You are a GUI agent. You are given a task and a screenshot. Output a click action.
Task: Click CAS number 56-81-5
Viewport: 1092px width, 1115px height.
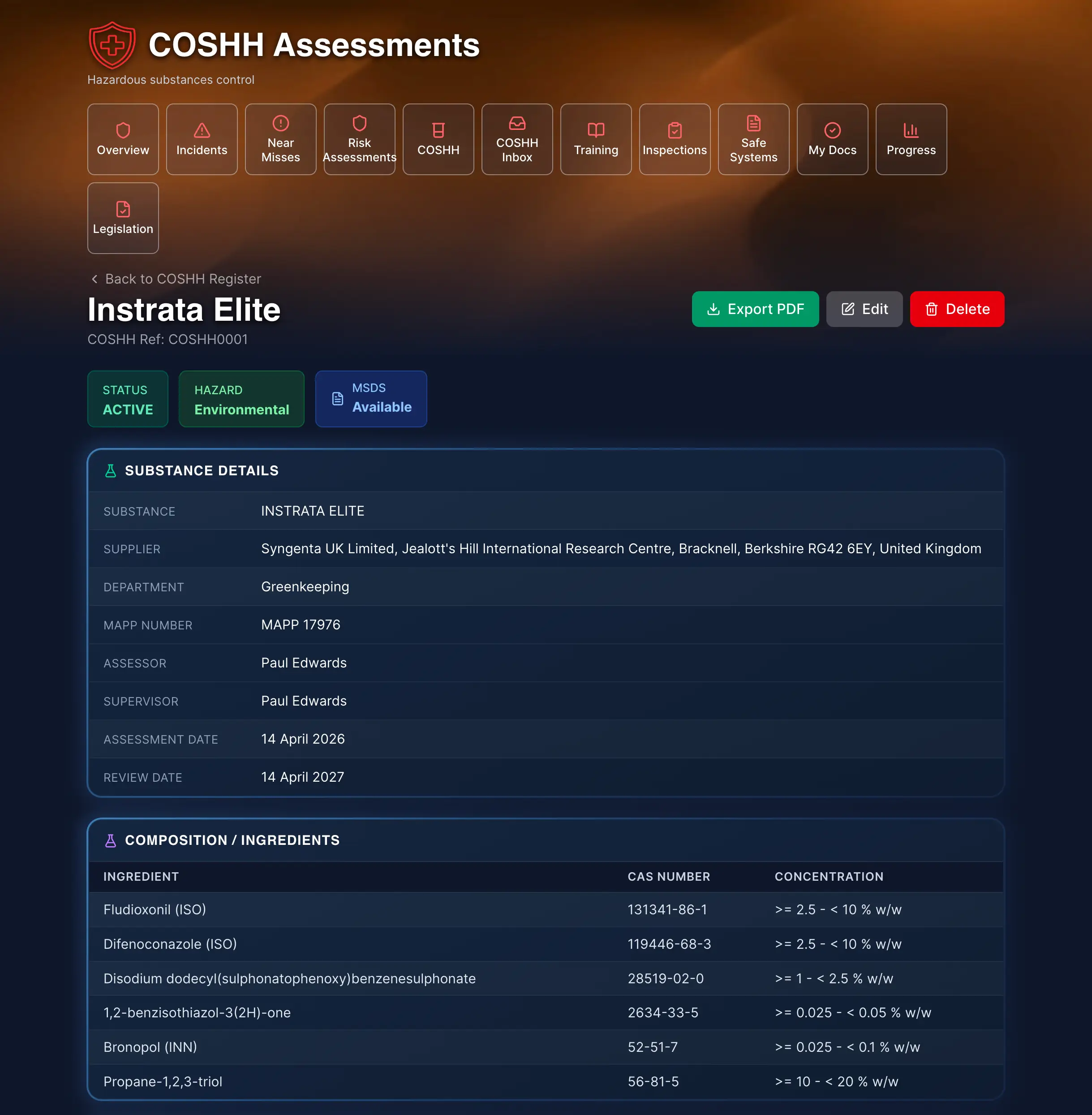click(653, 1082)
